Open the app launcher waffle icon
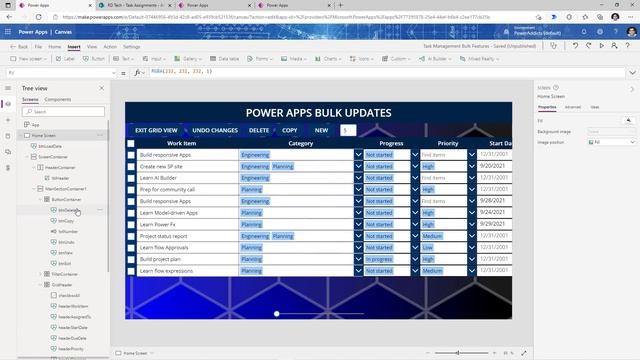The width and height of the screenshot is (640, 360). (8, 31)
